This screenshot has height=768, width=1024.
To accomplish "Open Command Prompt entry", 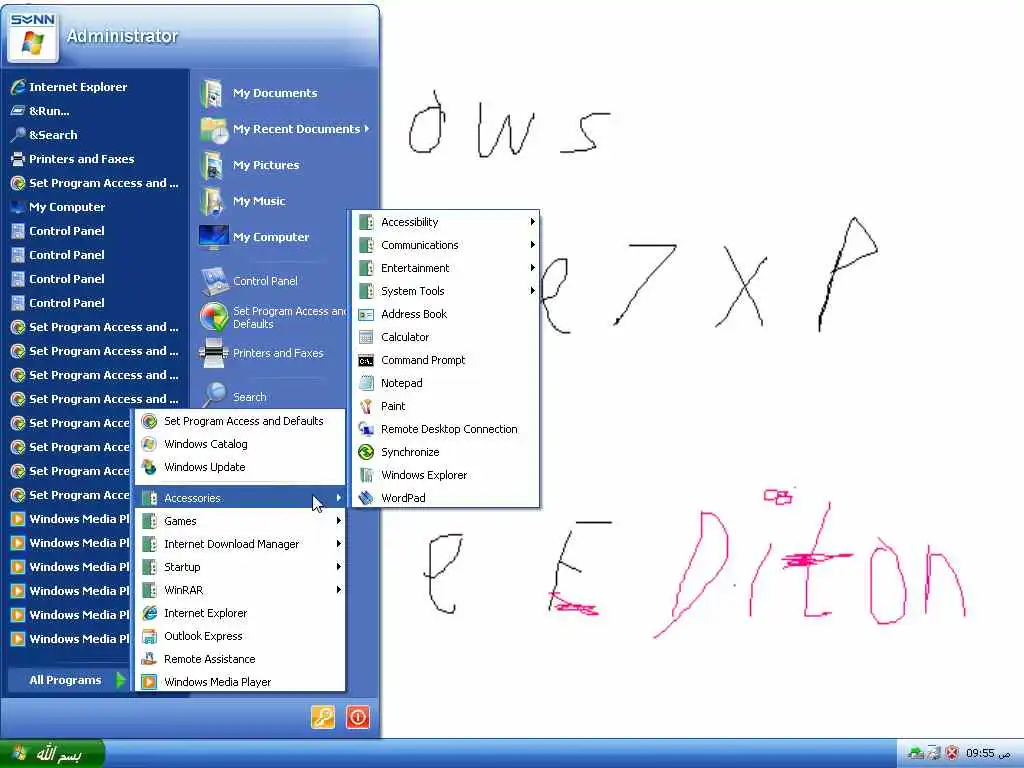I will click(x=445, y=360).
